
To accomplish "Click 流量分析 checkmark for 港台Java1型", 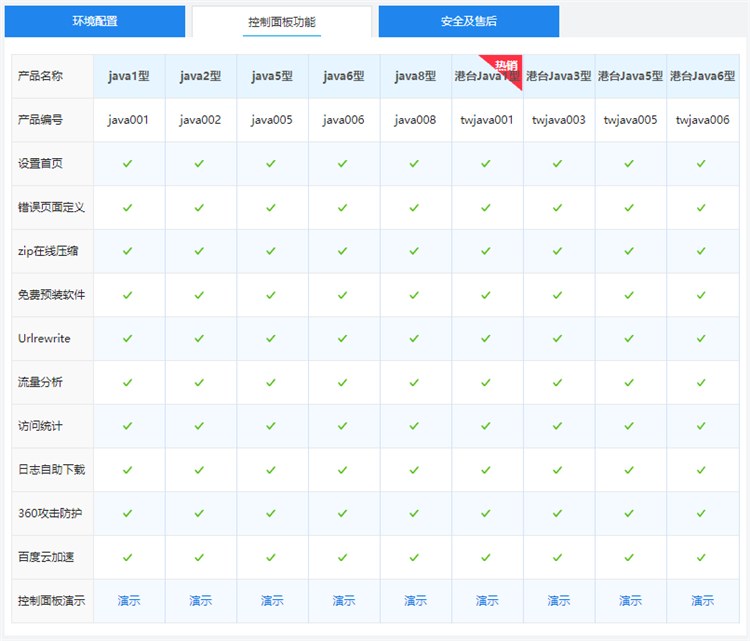I will pyautogui.click(x=487, y=382).
